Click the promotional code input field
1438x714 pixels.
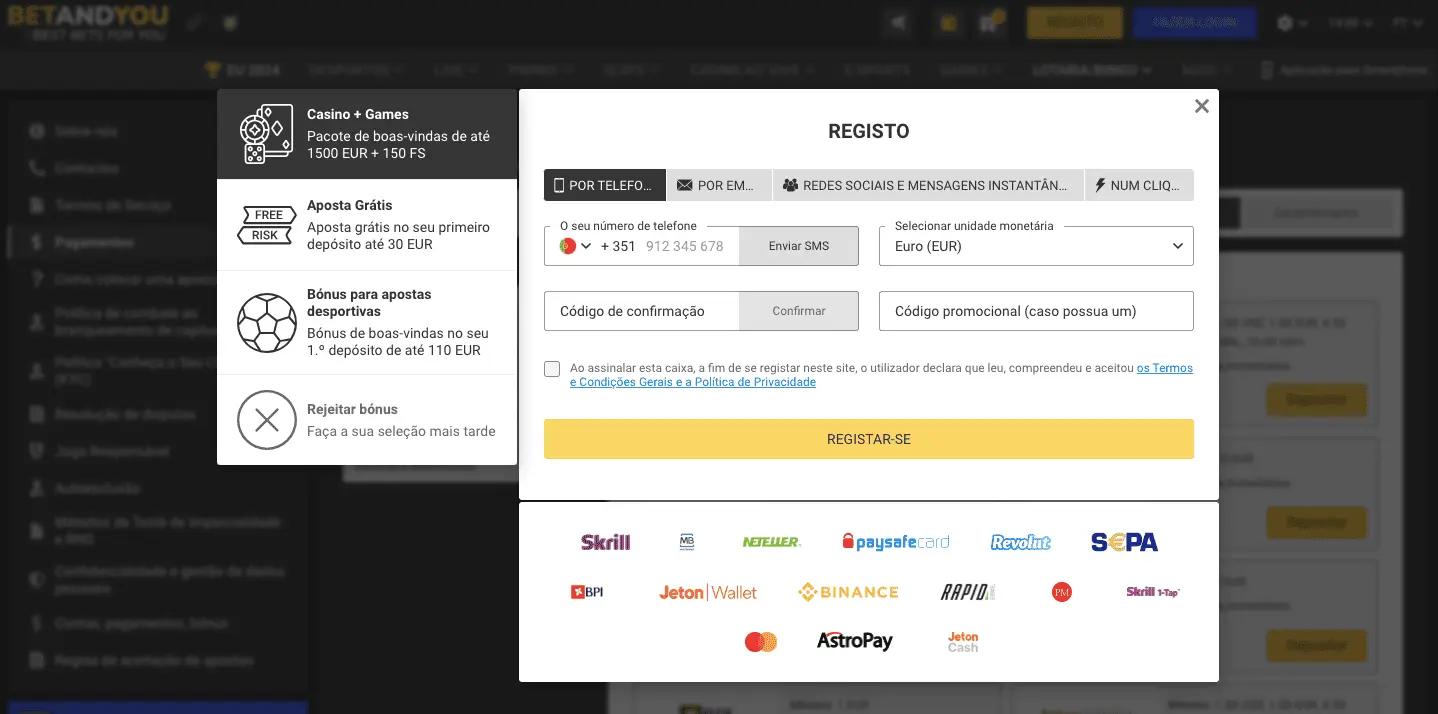tap(1035, 311)
